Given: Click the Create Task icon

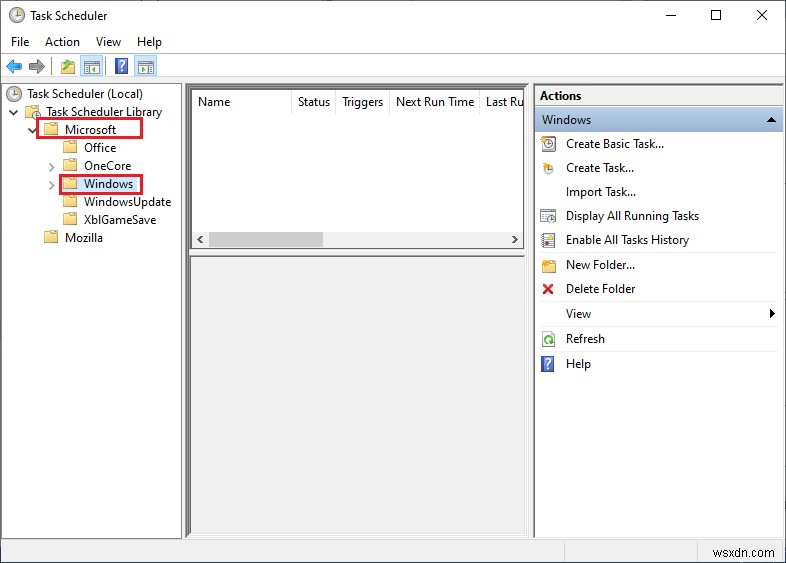Looking at the screenshot, I should (548, 168).
